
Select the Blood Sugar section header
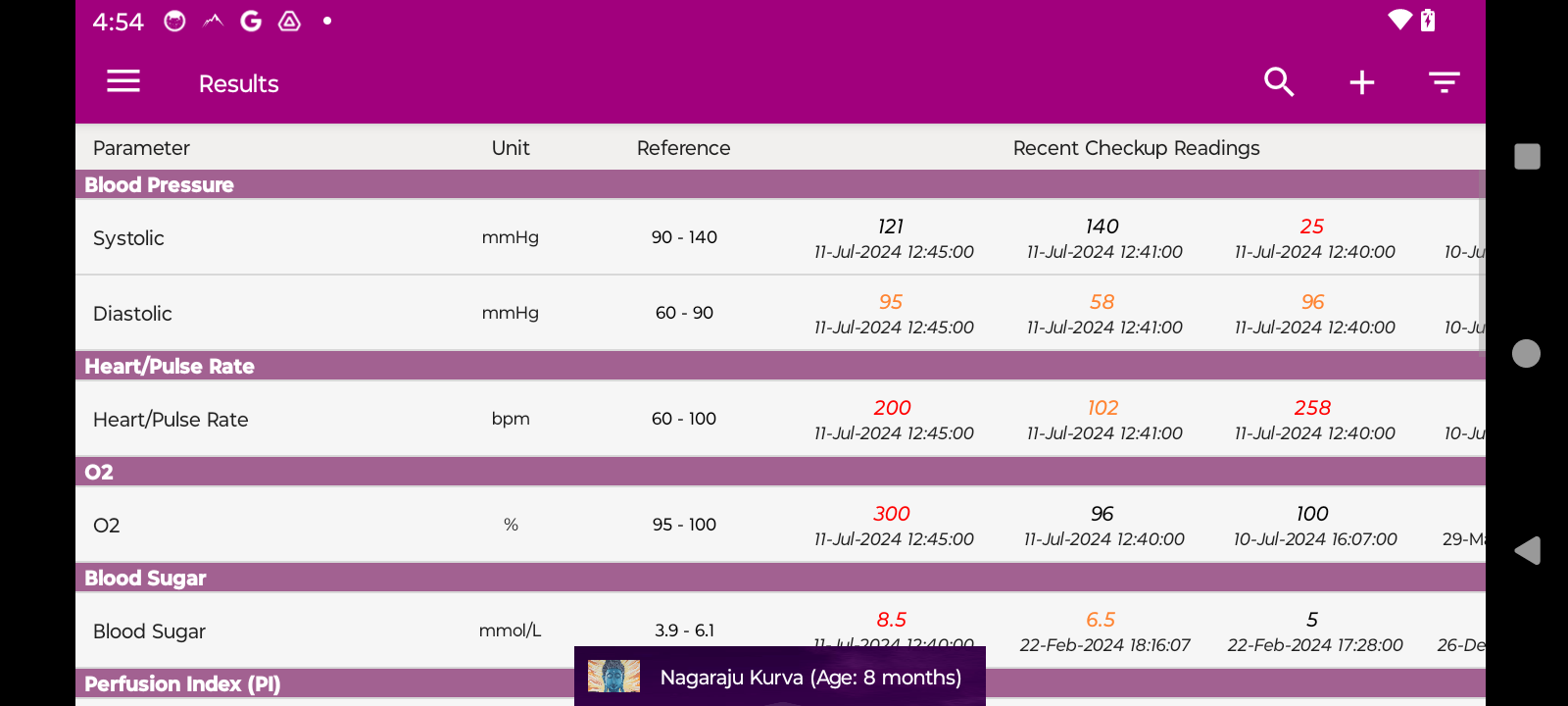click(780, 578)
